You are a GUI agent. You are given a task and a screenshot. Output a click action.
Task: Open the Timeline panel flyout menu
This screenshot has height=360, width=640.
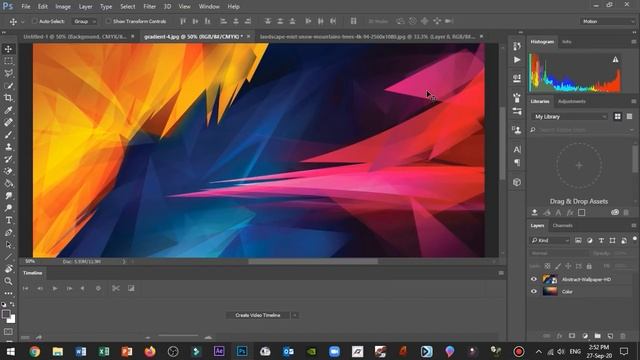pos(501,273)
